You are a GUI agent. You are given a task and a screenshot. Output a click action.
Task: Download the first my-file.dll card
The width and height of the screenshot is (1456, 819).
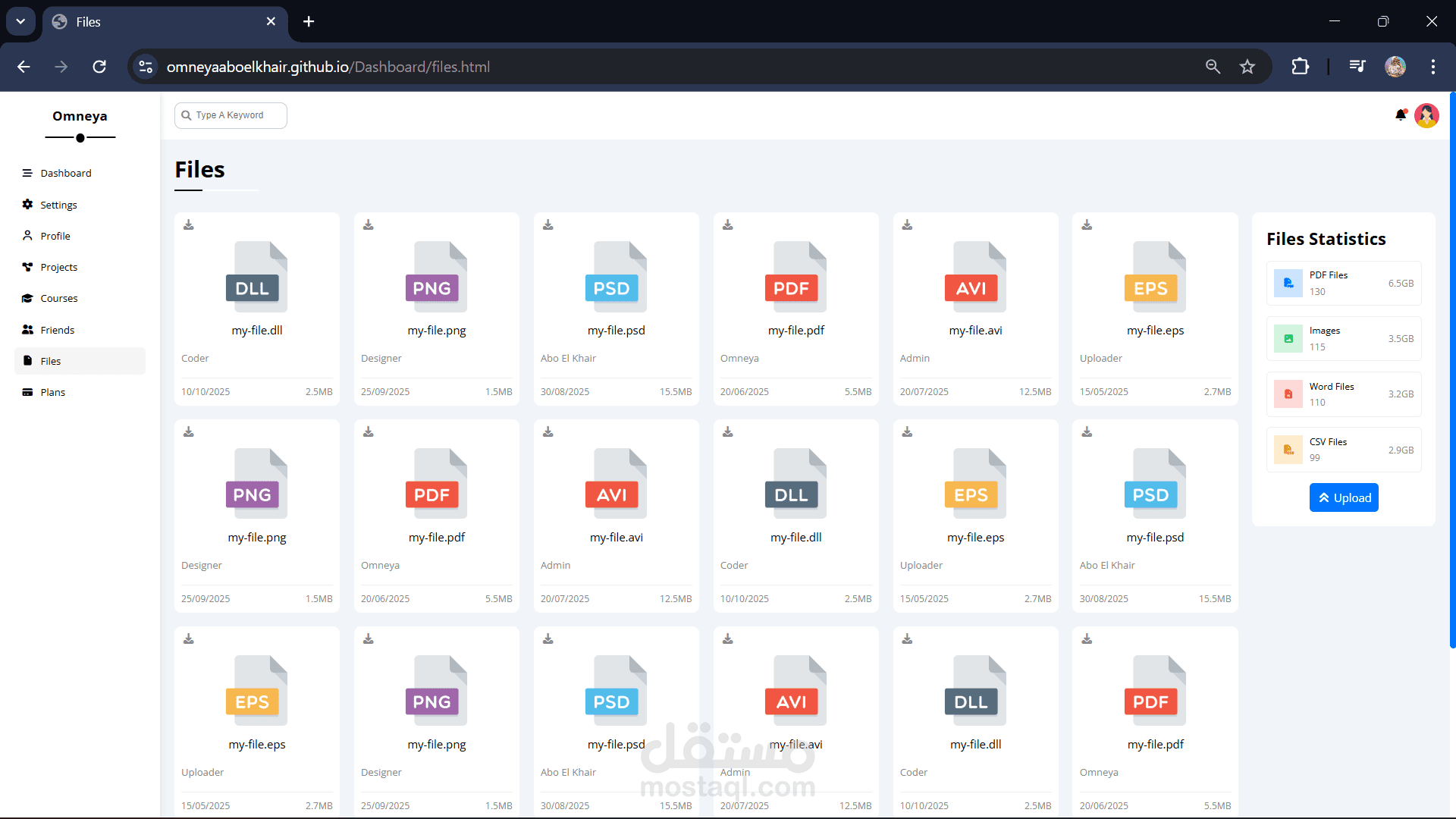click(189, 225)
